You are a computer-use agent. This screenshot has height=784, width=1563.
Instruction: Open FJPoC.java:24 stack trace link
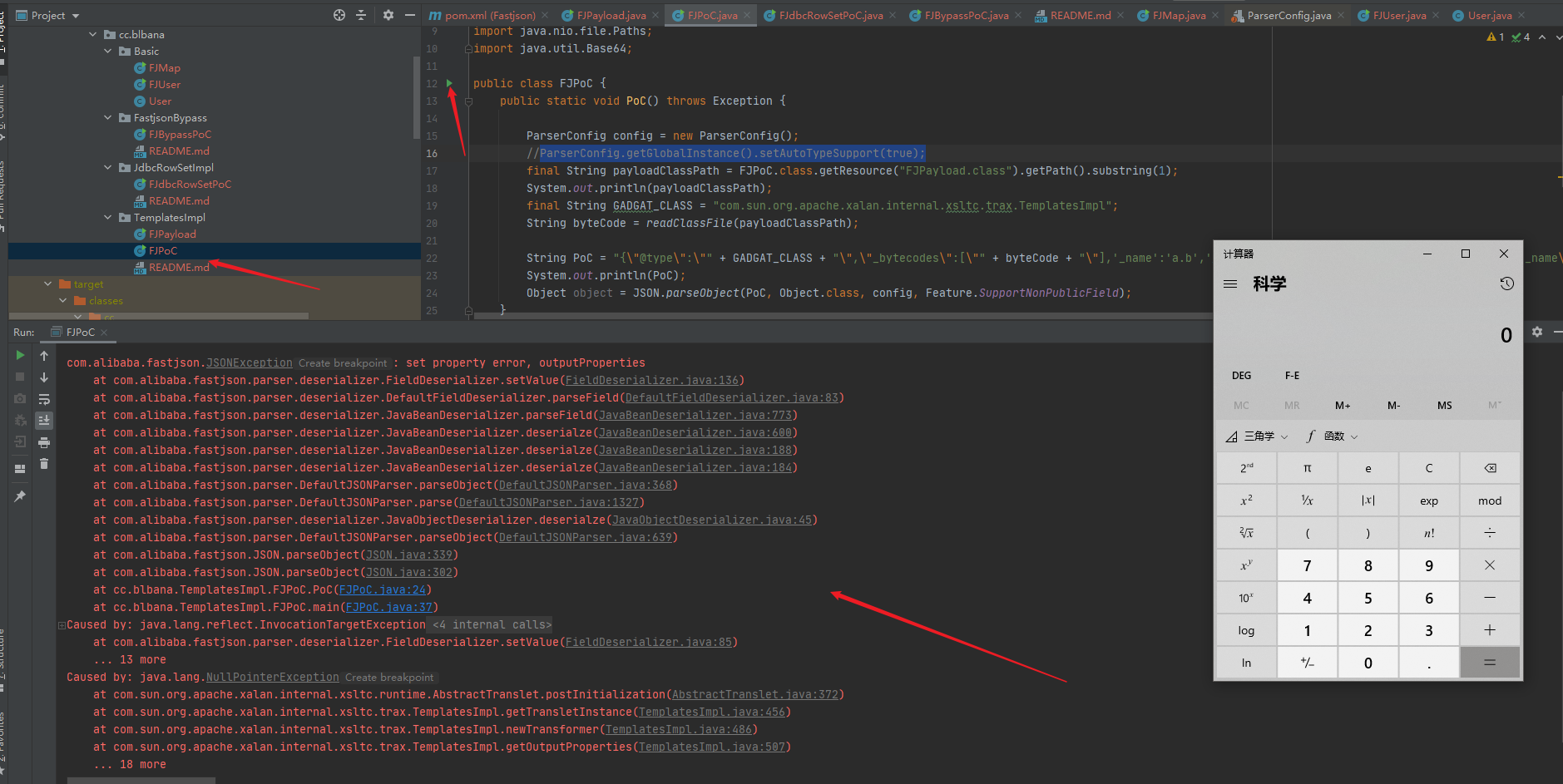click(382, 589)
